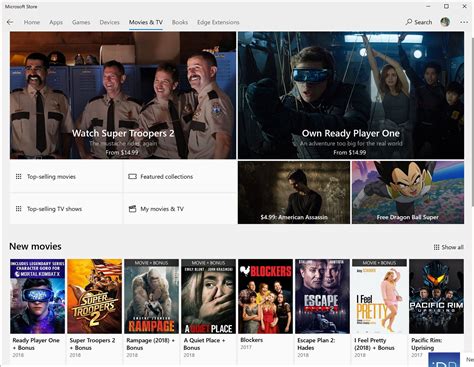Switch to the Home tab
The width and height of the screenshot is (474, 367).
click(32, 22)
